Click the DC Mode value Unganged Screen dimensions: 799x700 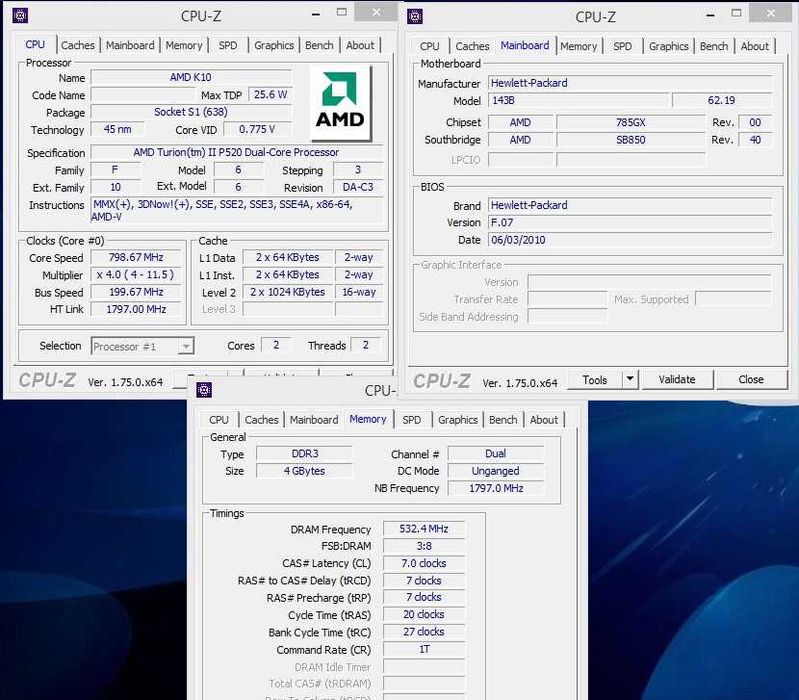coord(496,471)
